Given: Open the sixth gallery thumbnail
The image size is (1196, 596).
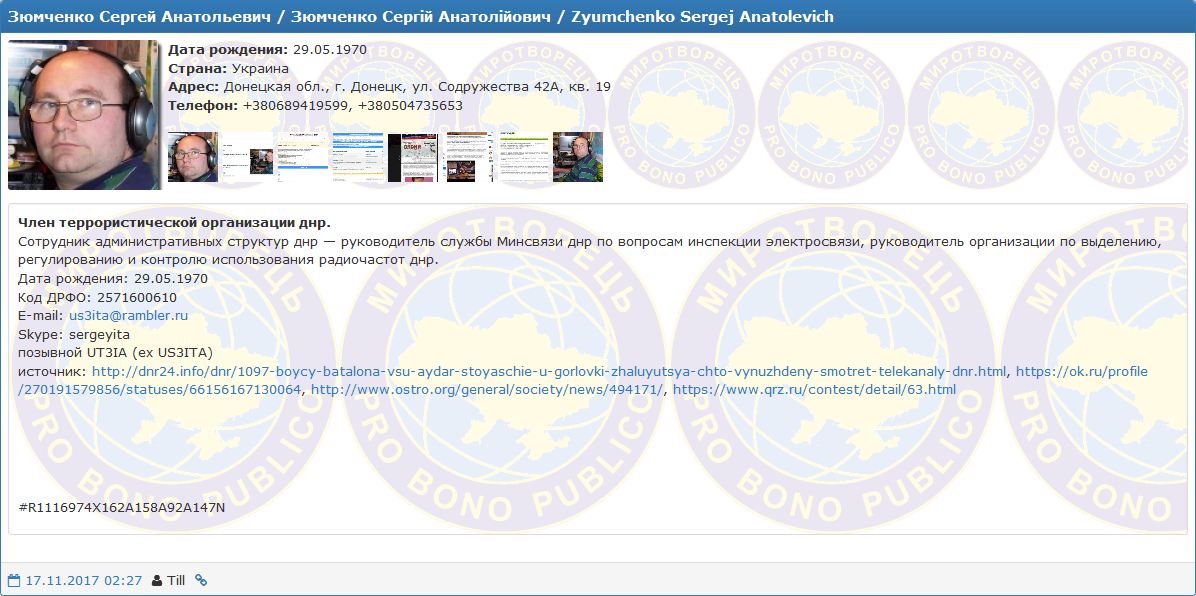Looking at the screenshot, I should click(x=468, y=157).
